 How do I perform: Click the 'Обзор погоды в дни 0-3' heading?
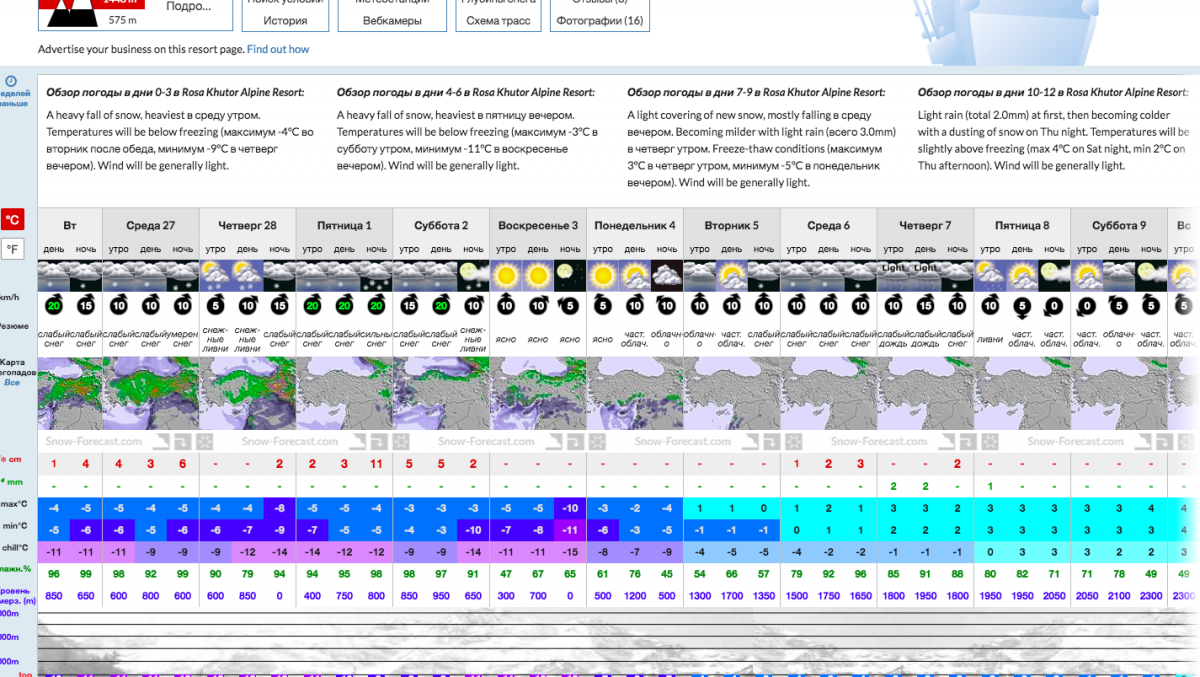click(175, 92)
